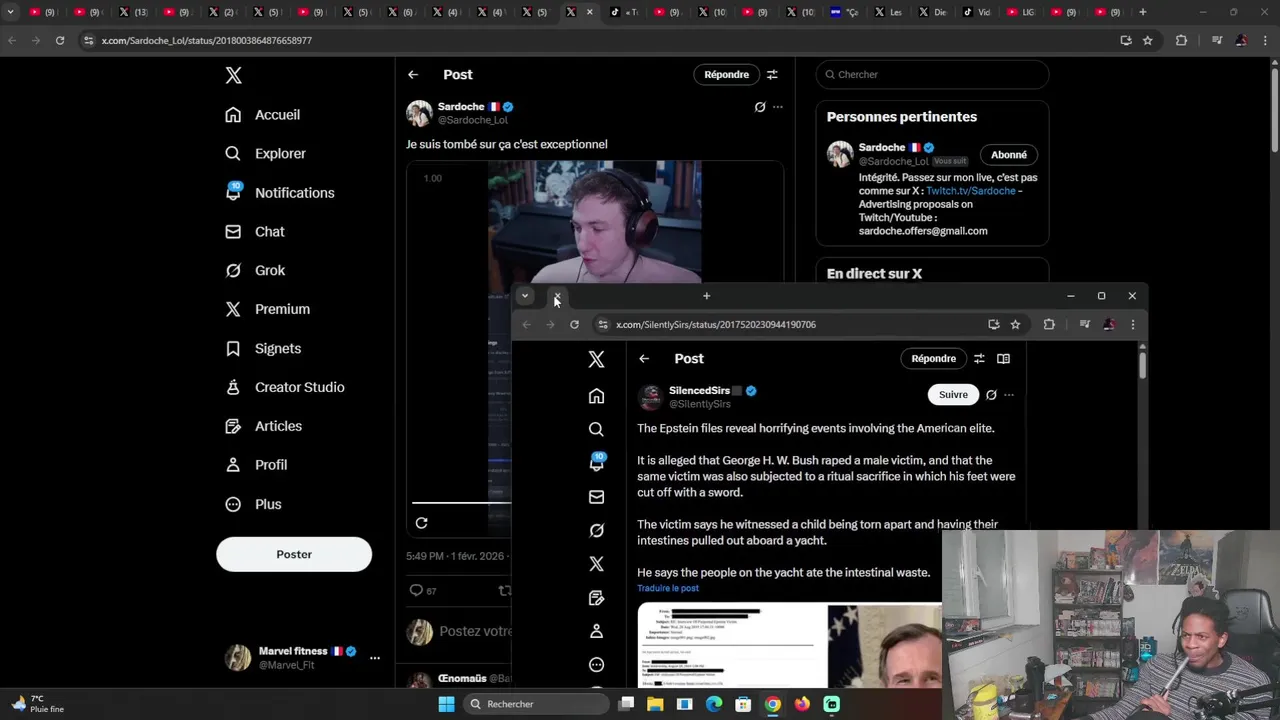Open Explorer search page in back window

tap(266, 154)
